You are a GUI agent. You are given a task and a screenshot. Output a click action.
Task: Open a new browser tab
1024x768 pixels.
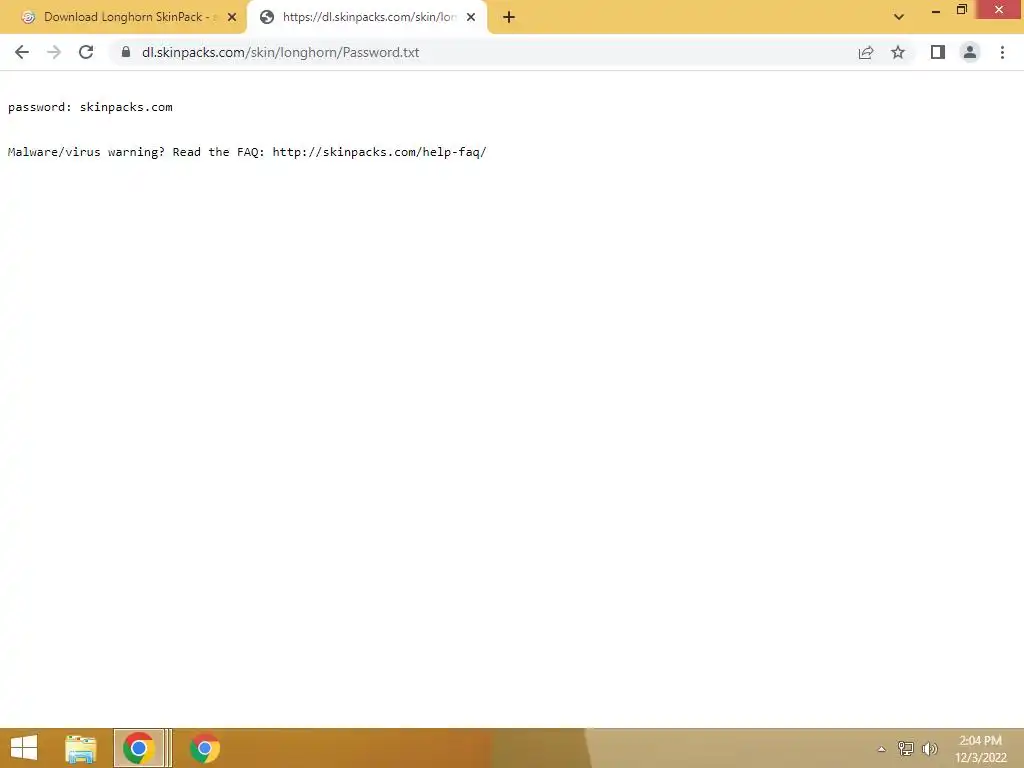click(509, 17)
